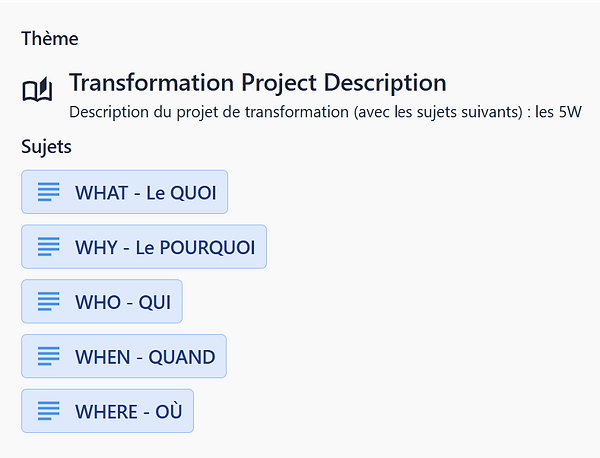Open the WHAT - Le QUOI subject

pos(145,193)
